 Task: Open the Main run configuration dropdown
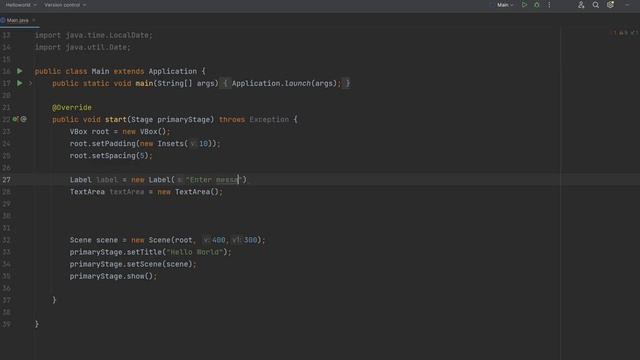pos(505,5)
